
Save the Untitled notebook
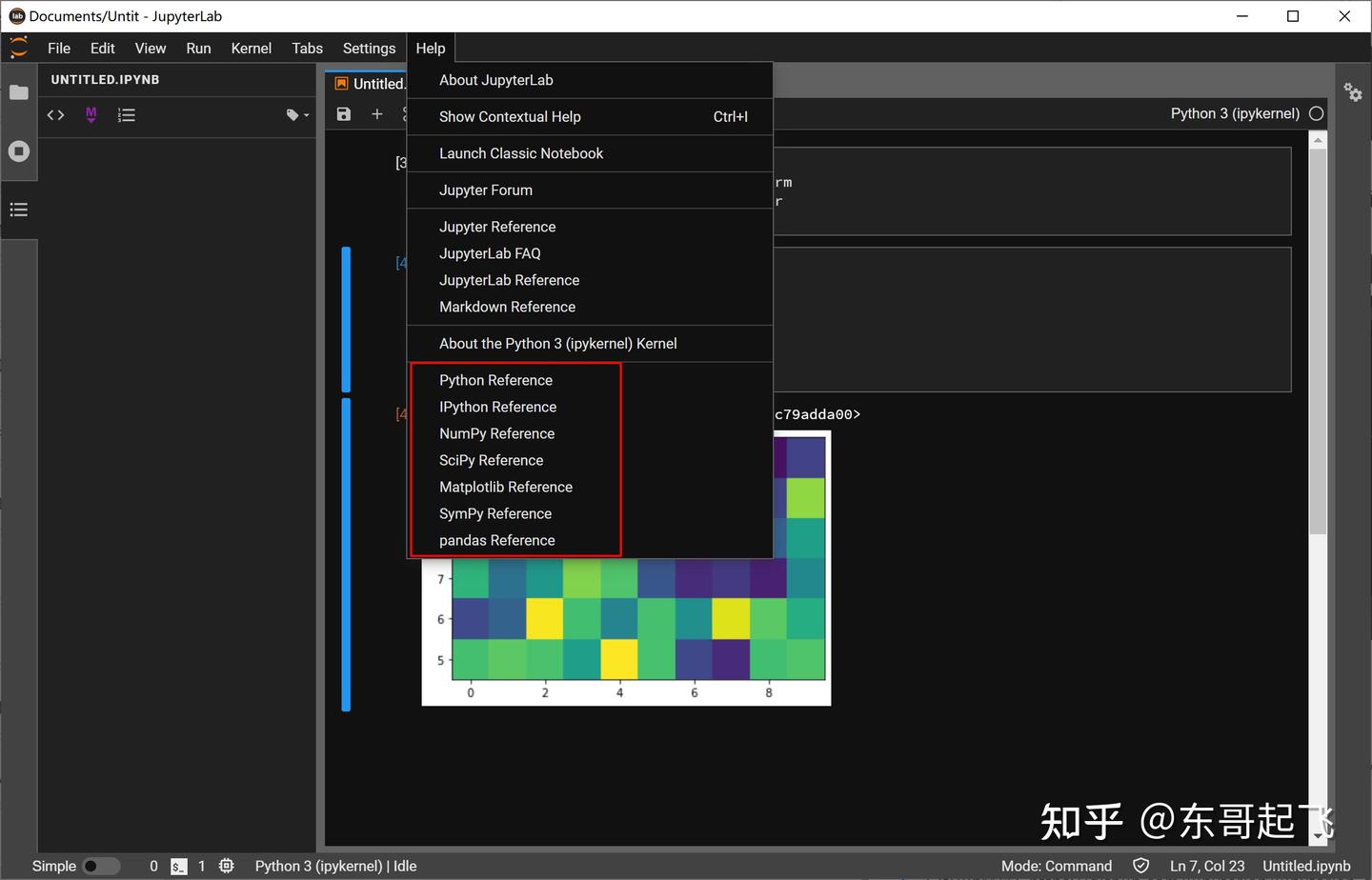(343, 113)
